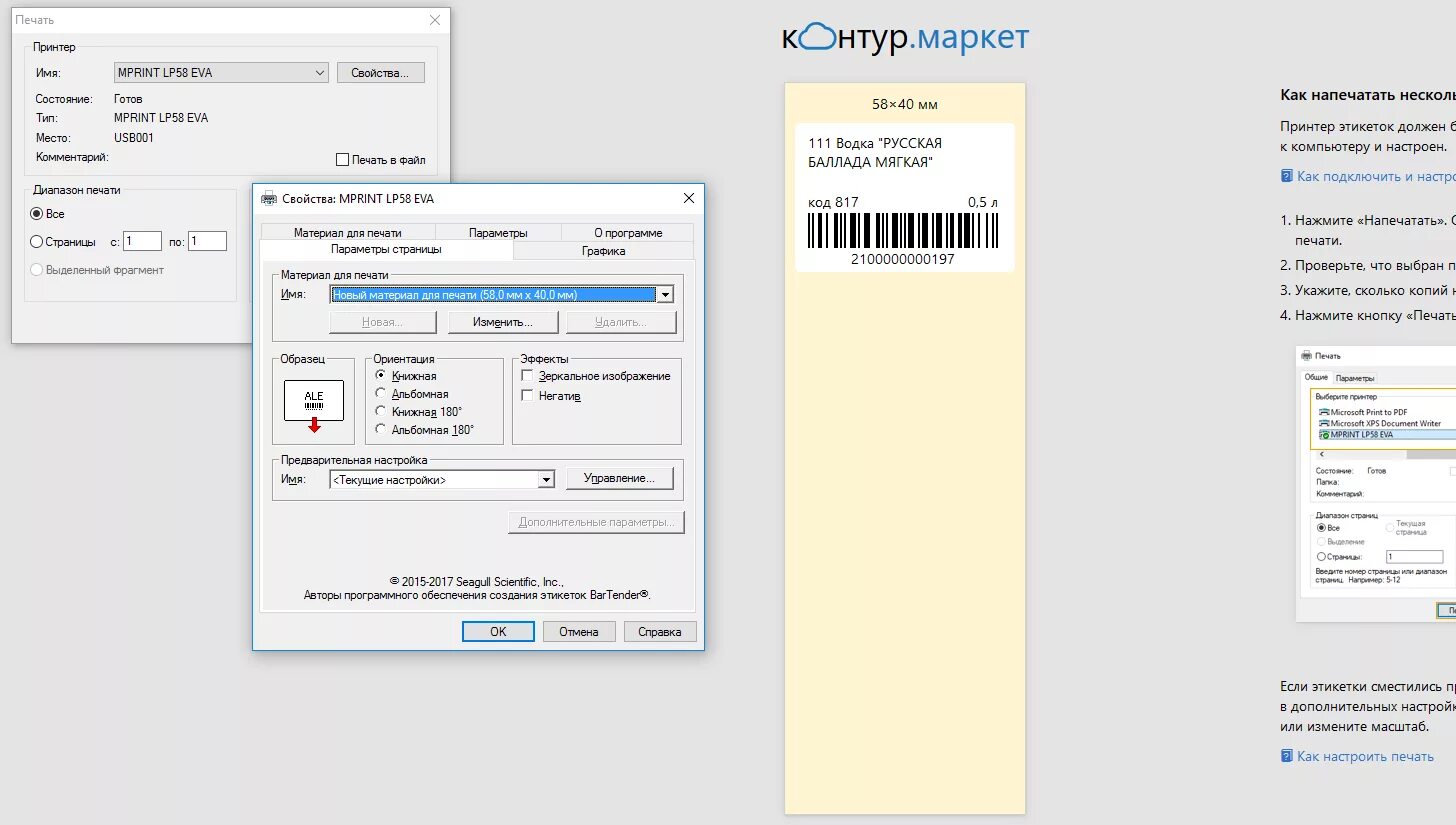
Task: Expand material name dropdown arrow
Action: tap(664, 295)
